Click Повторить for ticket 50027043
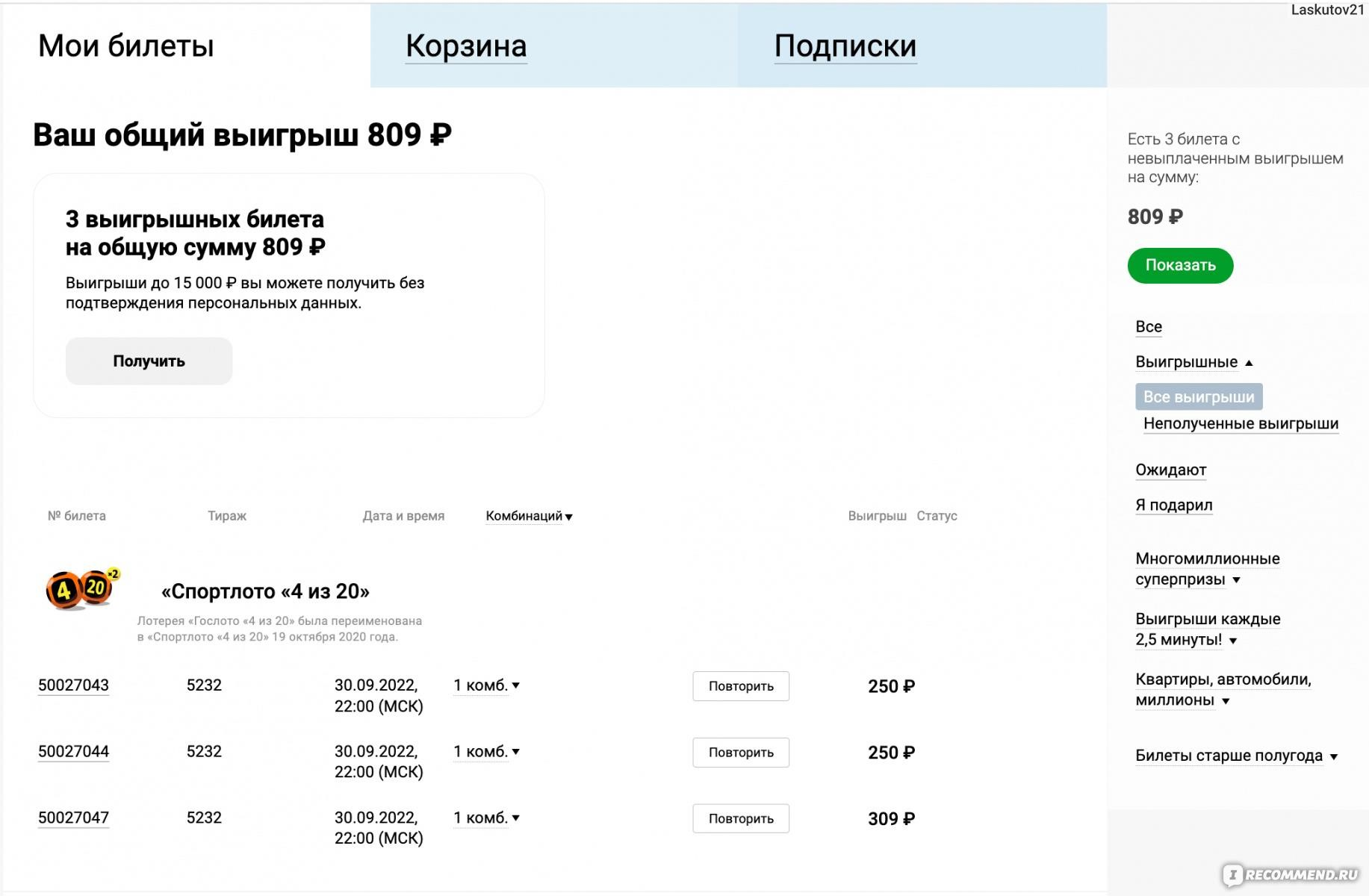The width and height of the screenshot is (1369, 896). tap(741, 686)
